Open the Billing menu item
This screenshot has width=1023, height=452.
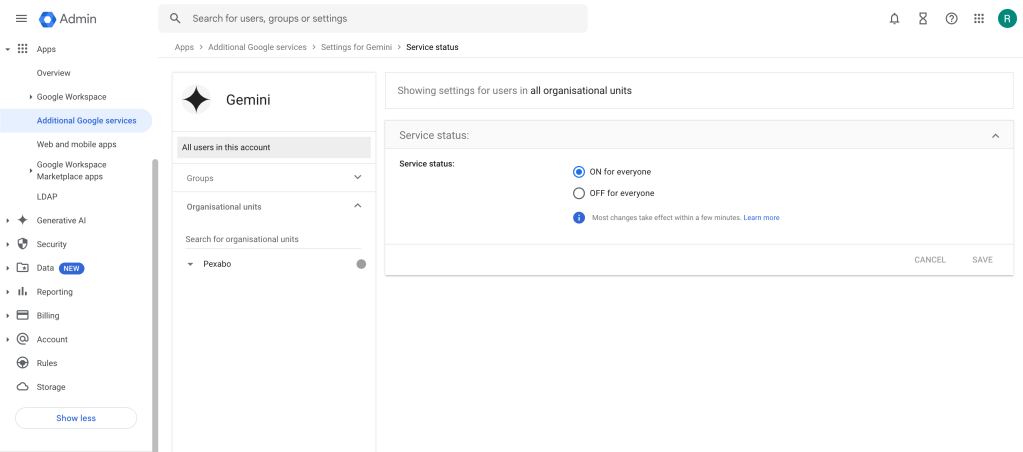48,316
